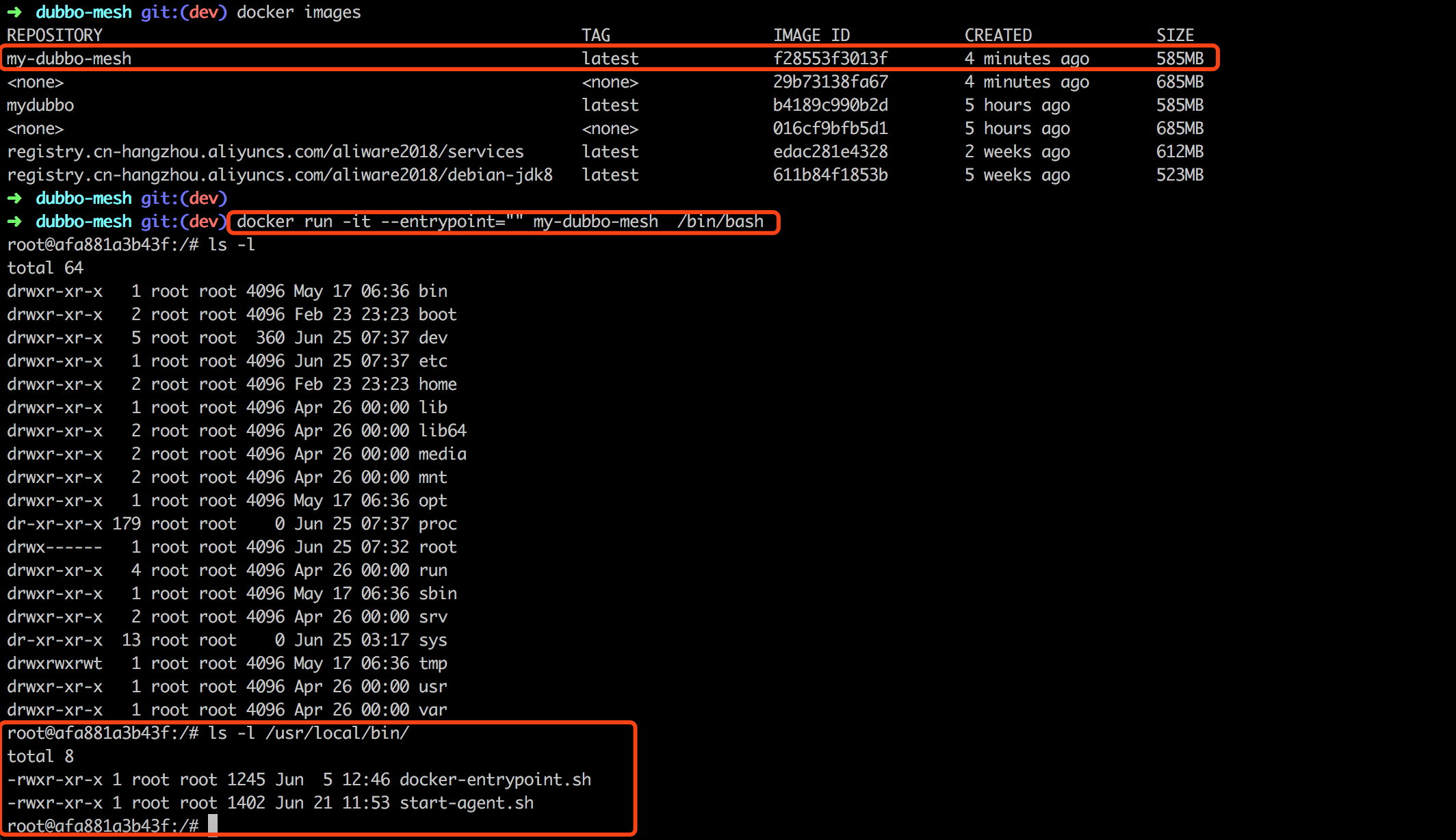Viewport: 1456px width, 840px height.
Task: Click the aliware2018/services registry repository
Action: click(x=265, y=152)
